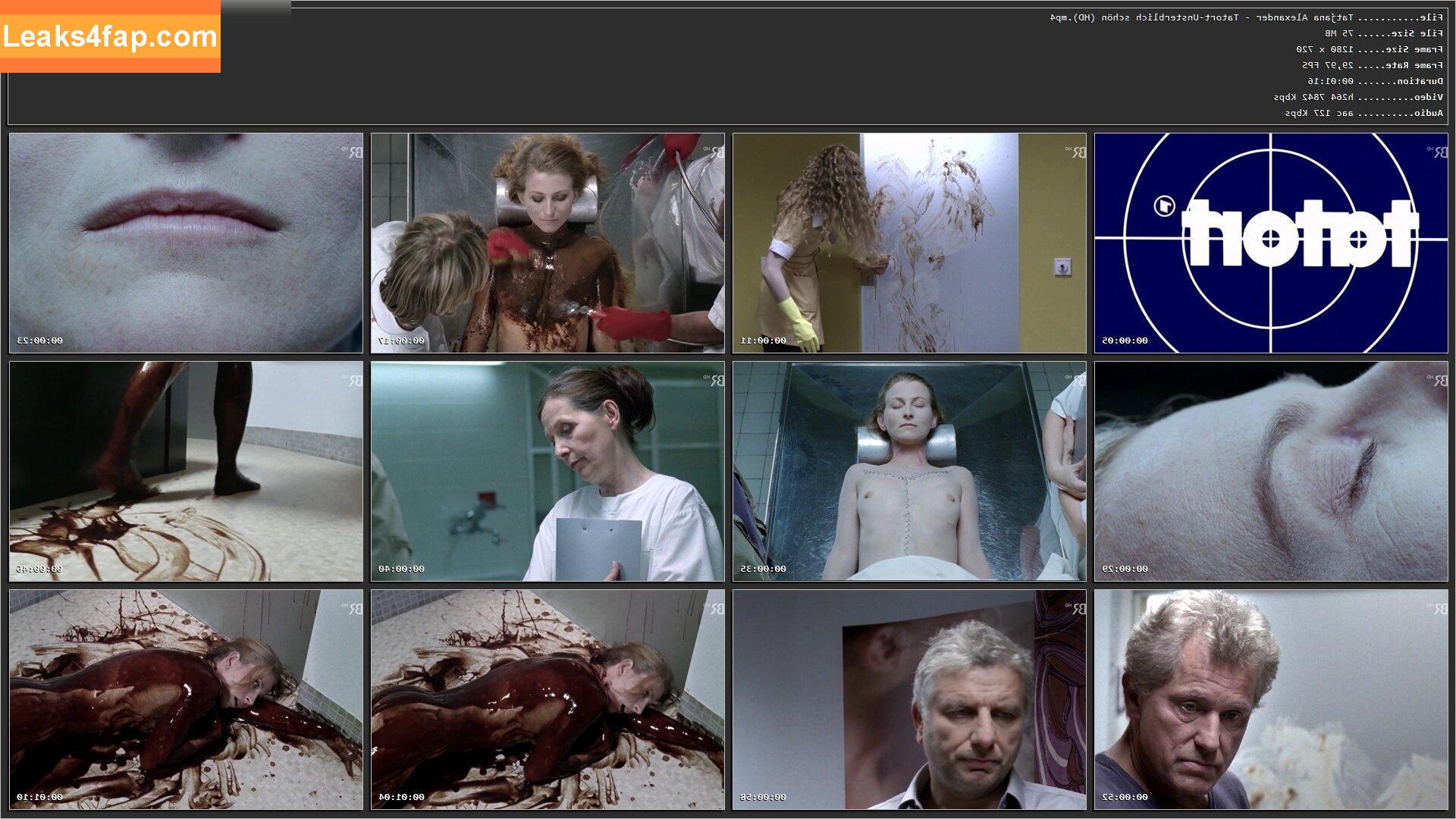This screenshot has width=1456, height=819.
Task: Select the thumbnail stamped 00:01:04
Action: (548, 699)
